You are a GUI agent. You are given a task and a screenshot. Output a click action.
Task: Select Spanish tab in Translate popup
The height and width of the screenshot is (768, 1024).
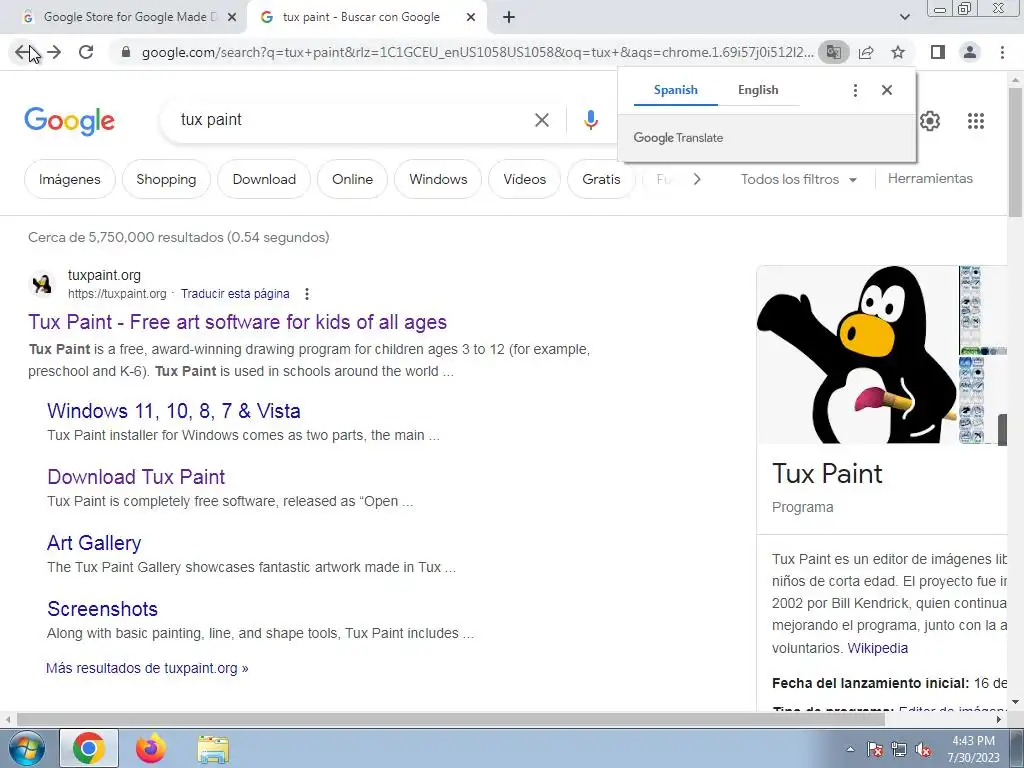coord(675,90)
